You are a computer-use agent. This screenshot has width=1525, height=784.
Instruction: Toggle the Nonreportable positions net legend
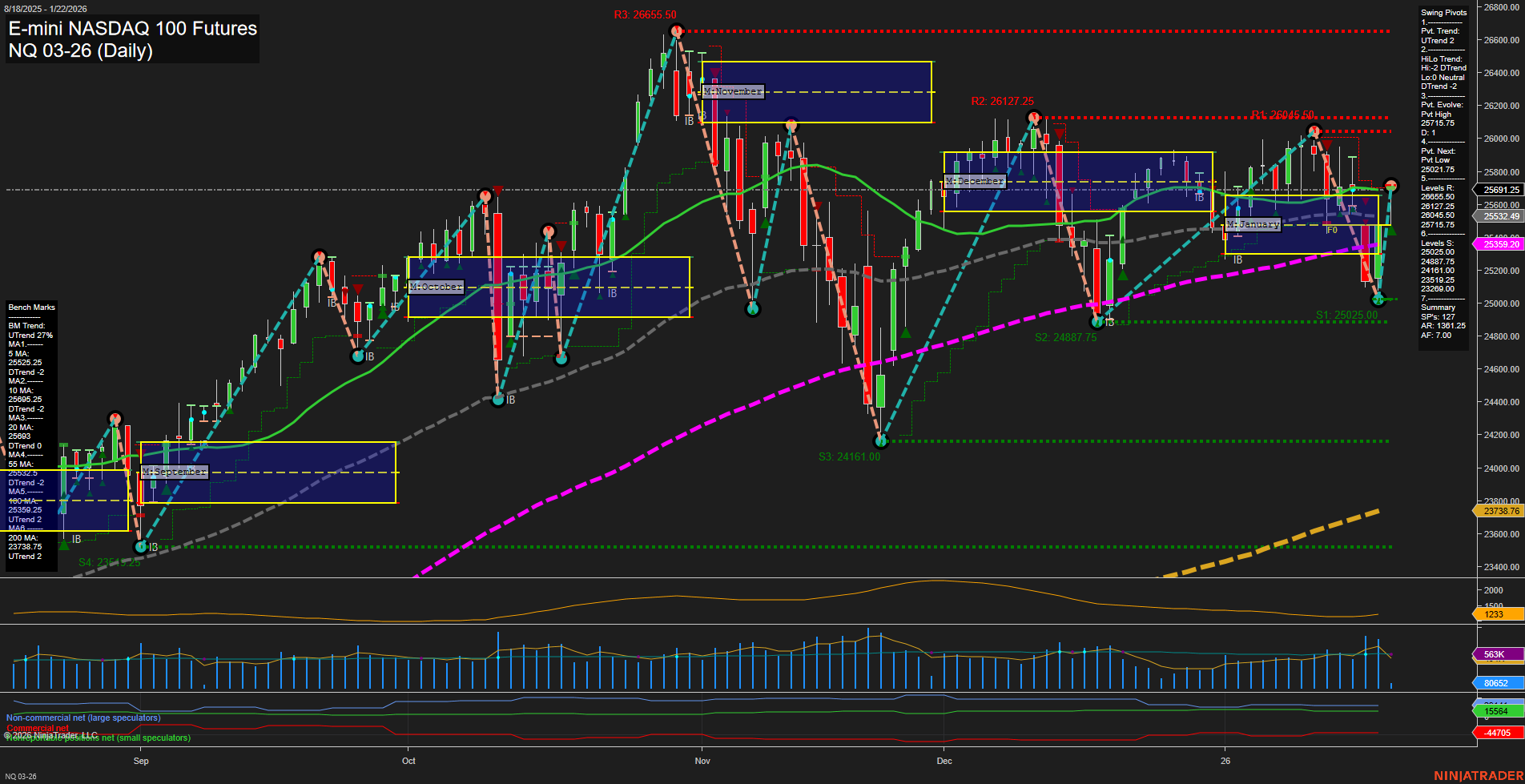(x=96, y=738)
